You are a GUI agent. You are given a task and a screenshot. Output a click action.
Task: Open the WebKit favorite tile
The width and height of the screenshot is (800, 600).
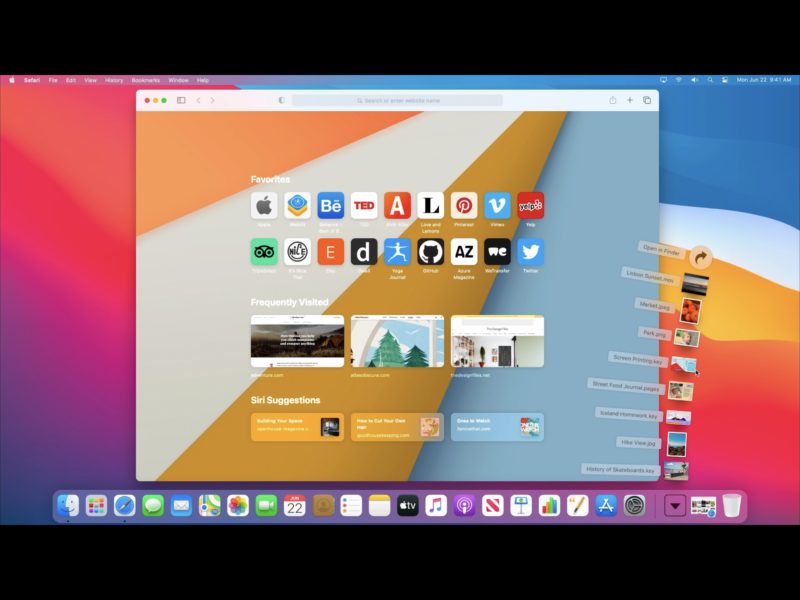click(x=297, y=205)
